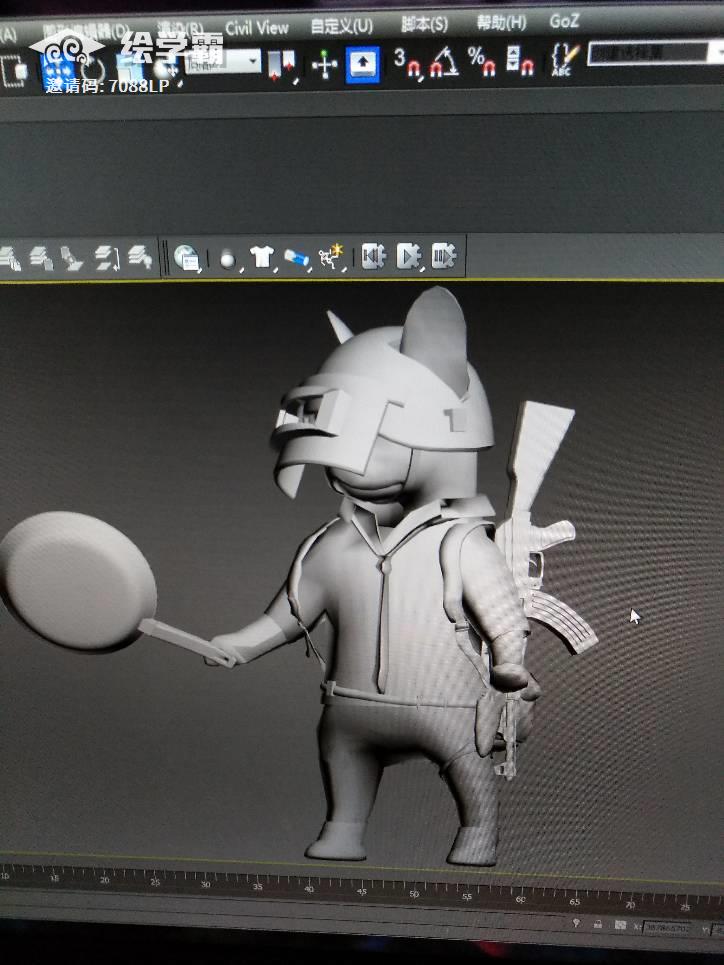The image size is (724, 965).
Task: Open the 自定义(U) customize menu
Action: click(341, 26)
